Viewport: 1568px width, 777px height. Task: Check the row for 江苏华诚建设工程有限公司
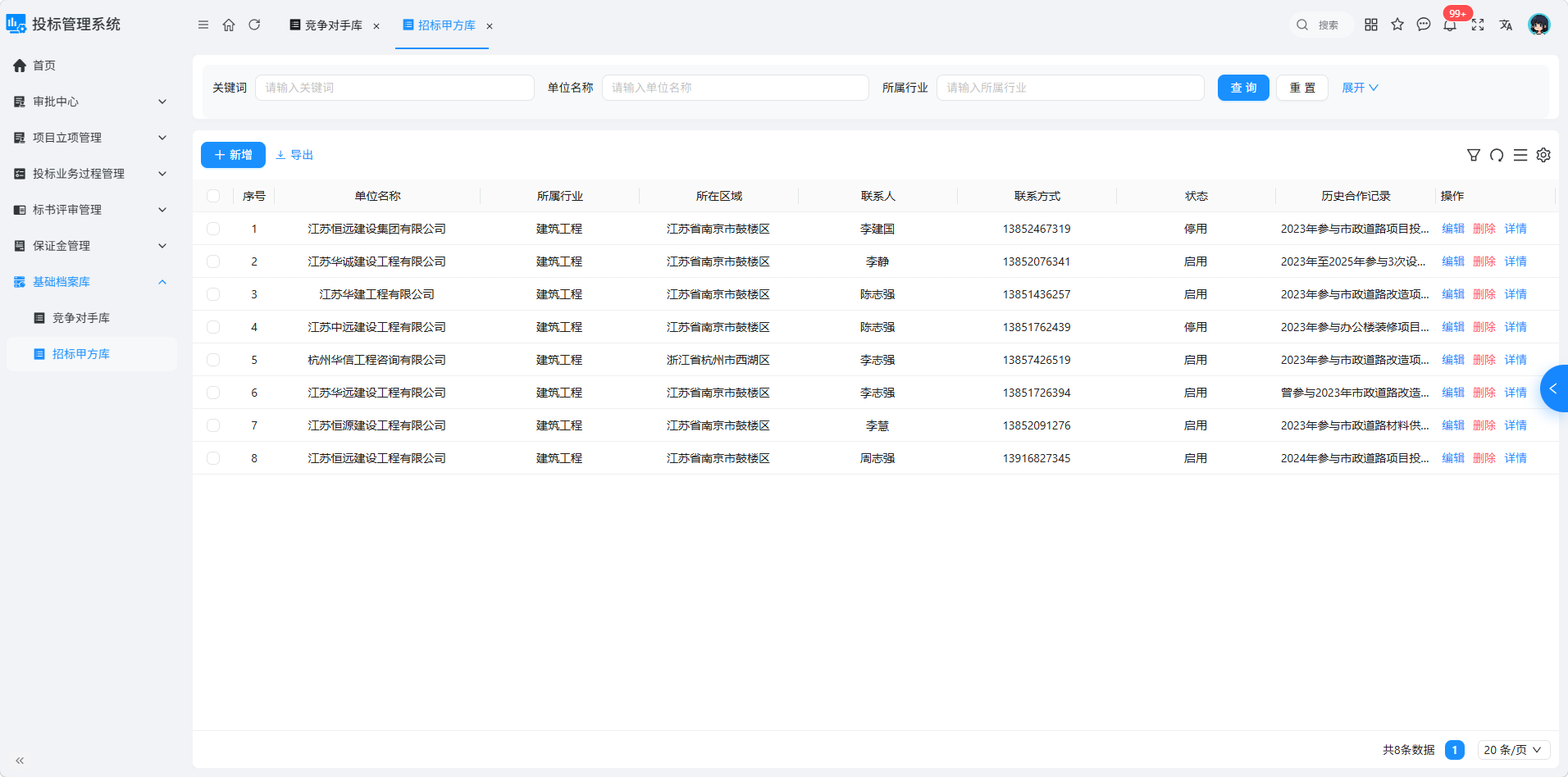tap(213, 261)
